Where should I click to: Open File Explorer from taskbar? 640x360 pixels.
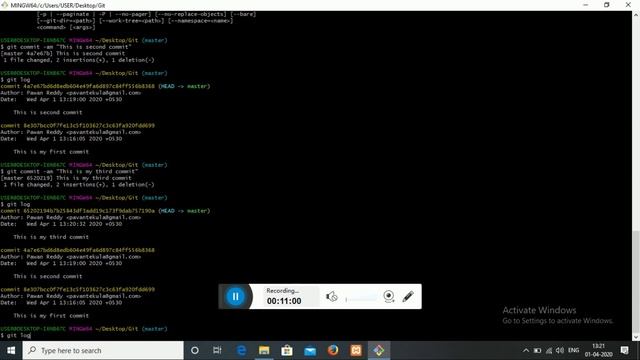tap(264, 350)
